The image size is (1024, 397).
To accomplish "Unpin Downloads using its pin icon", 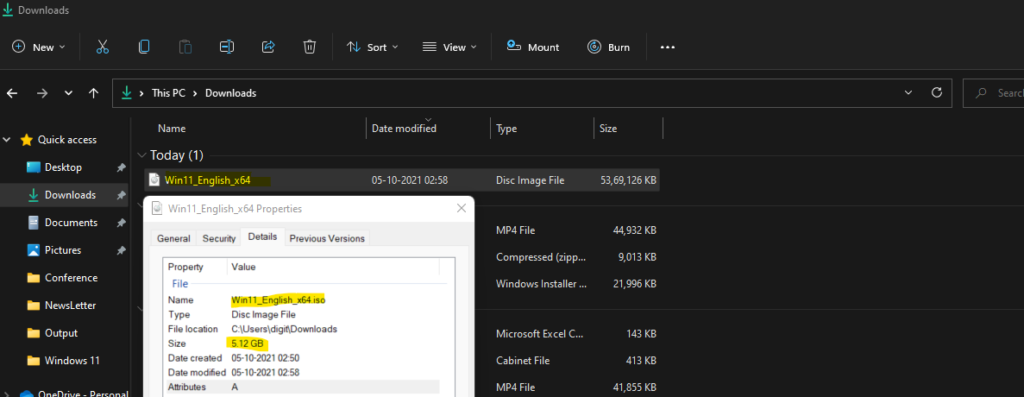I will 121,195.
